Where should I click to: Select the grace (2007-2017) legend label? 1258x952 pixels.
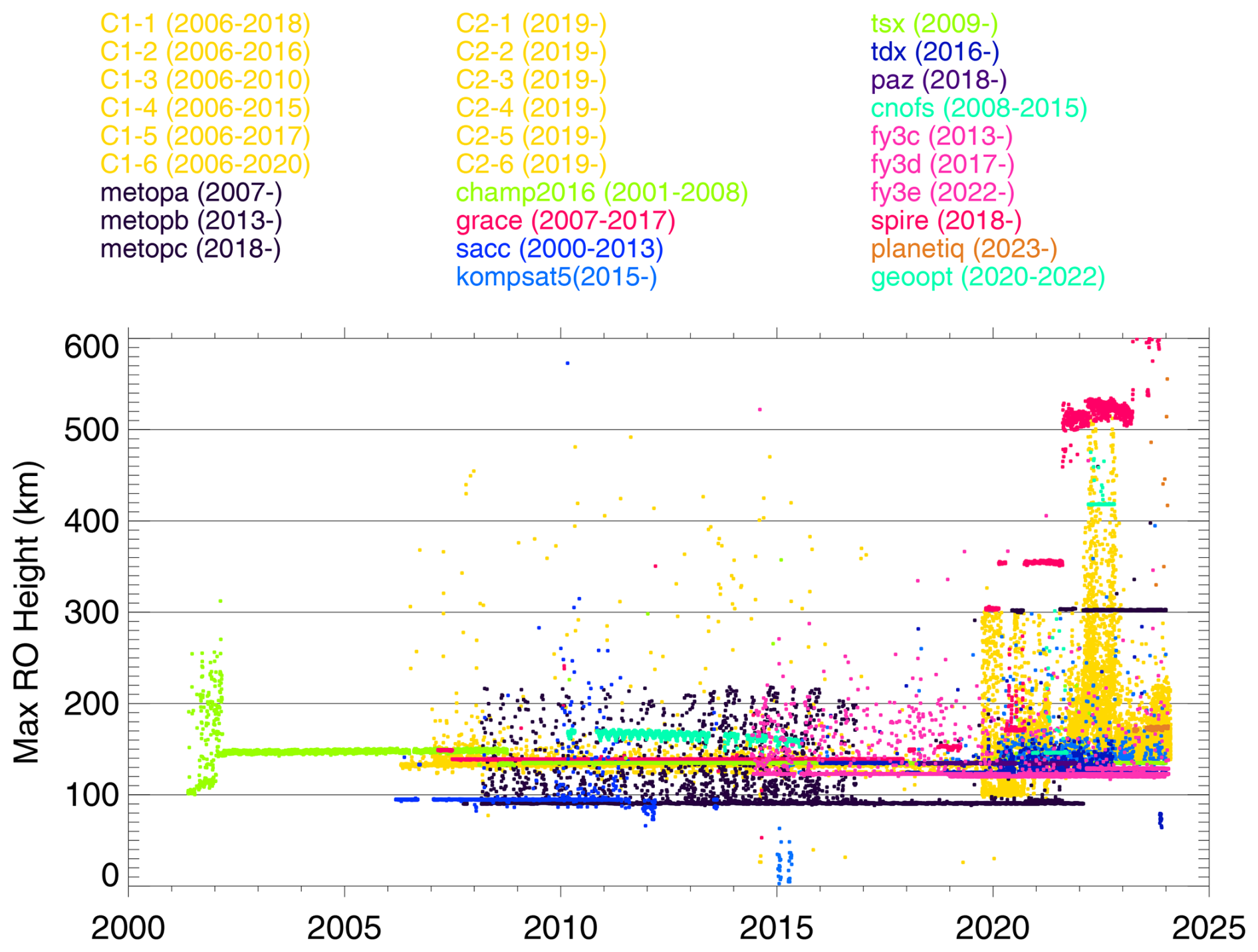[x=565, y=221]
